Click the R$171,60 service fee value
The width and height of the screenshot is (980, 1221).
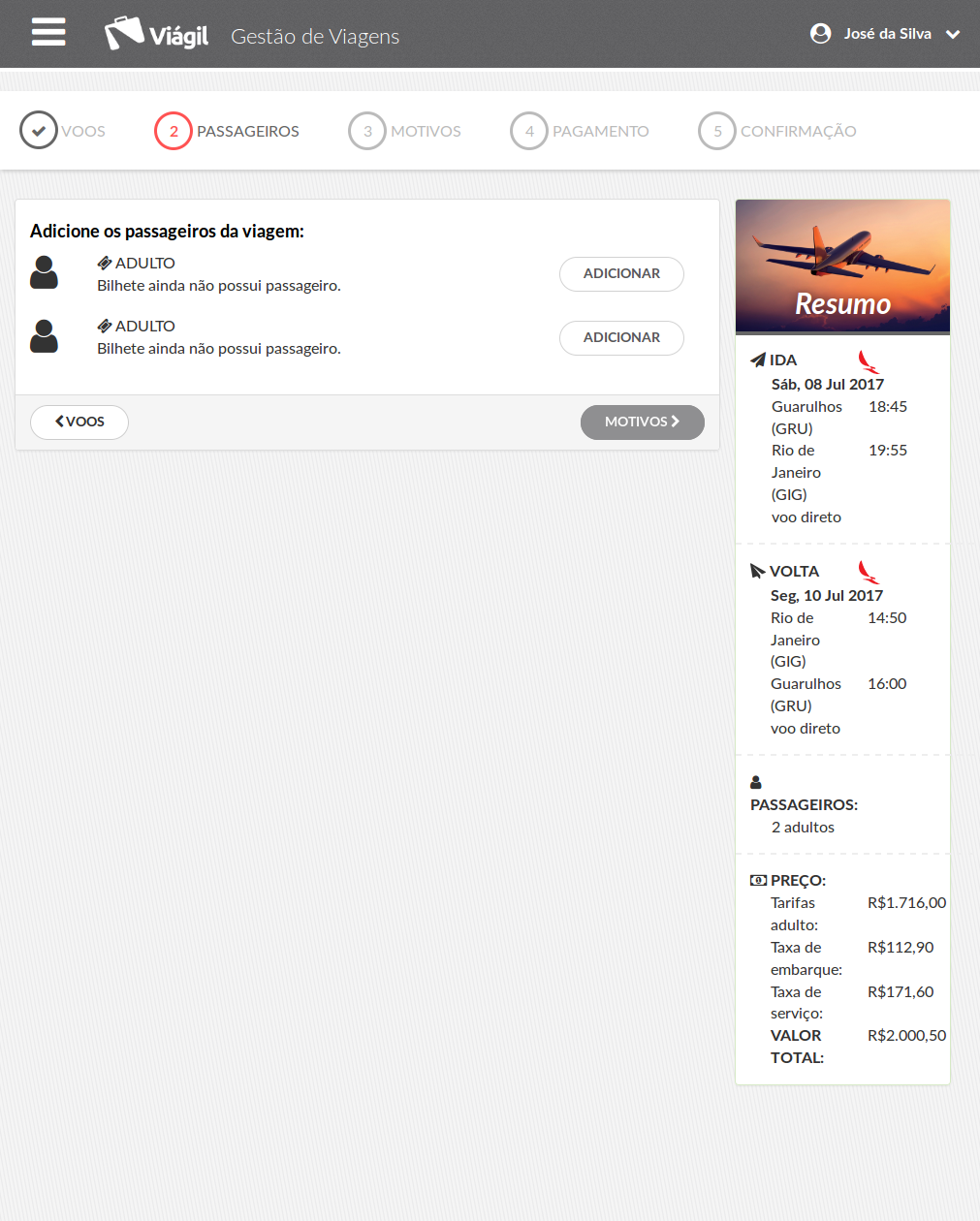tap(901, 991)
